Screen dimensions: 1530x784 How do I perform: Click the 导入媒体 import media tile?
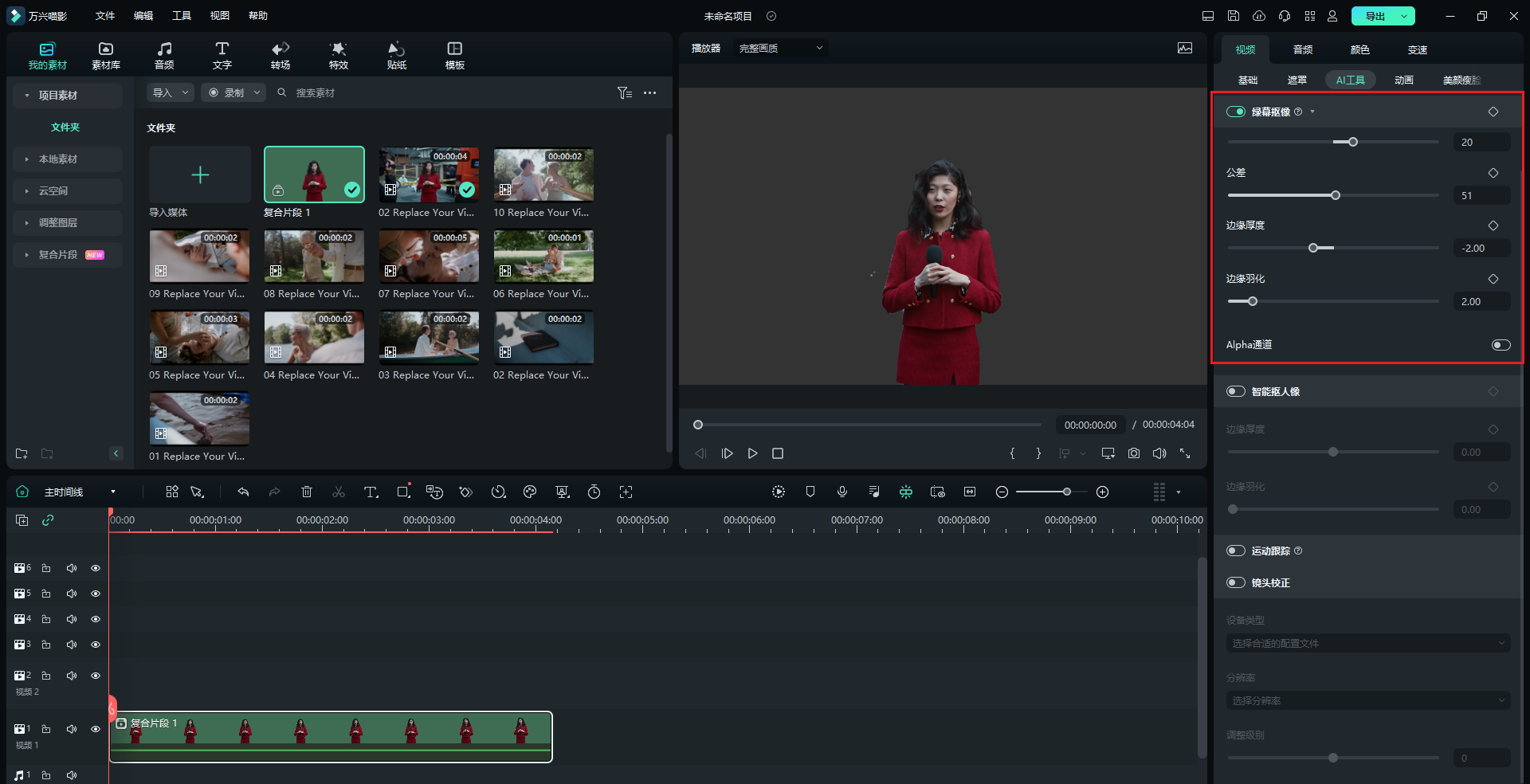[x=200, y=175]
